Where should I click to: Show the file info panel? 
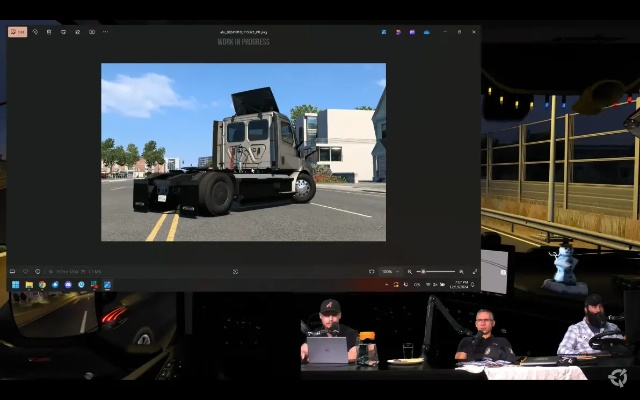[x=38, y=271]
